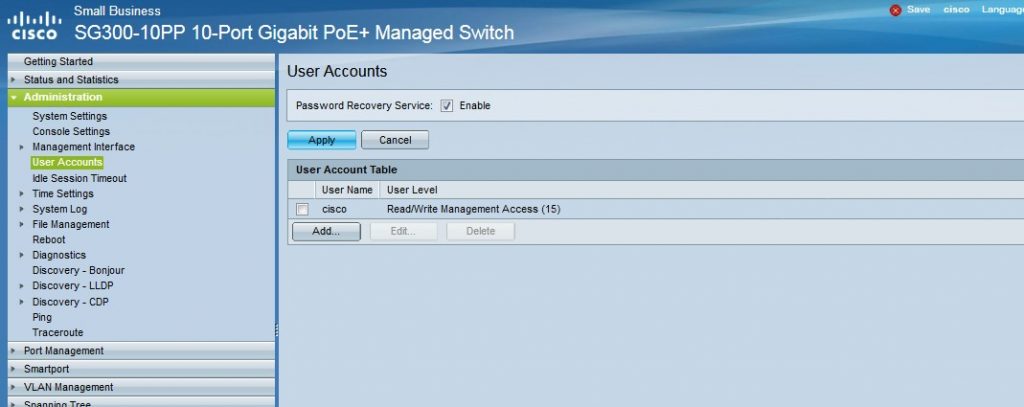
Task: Click User Level column header
Action: tap(412, 190)
